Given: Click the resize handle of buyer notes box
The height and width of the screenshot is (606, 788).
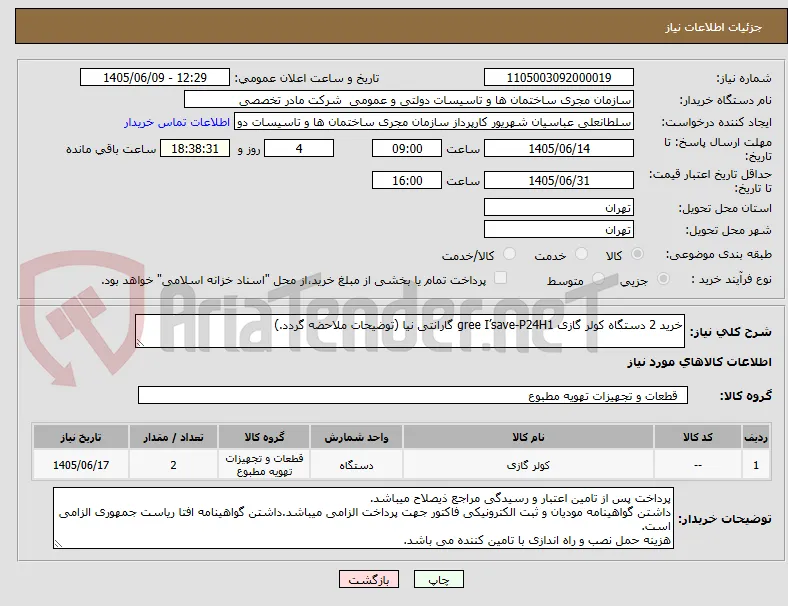Looking at the screenshot, I should 58,543.
